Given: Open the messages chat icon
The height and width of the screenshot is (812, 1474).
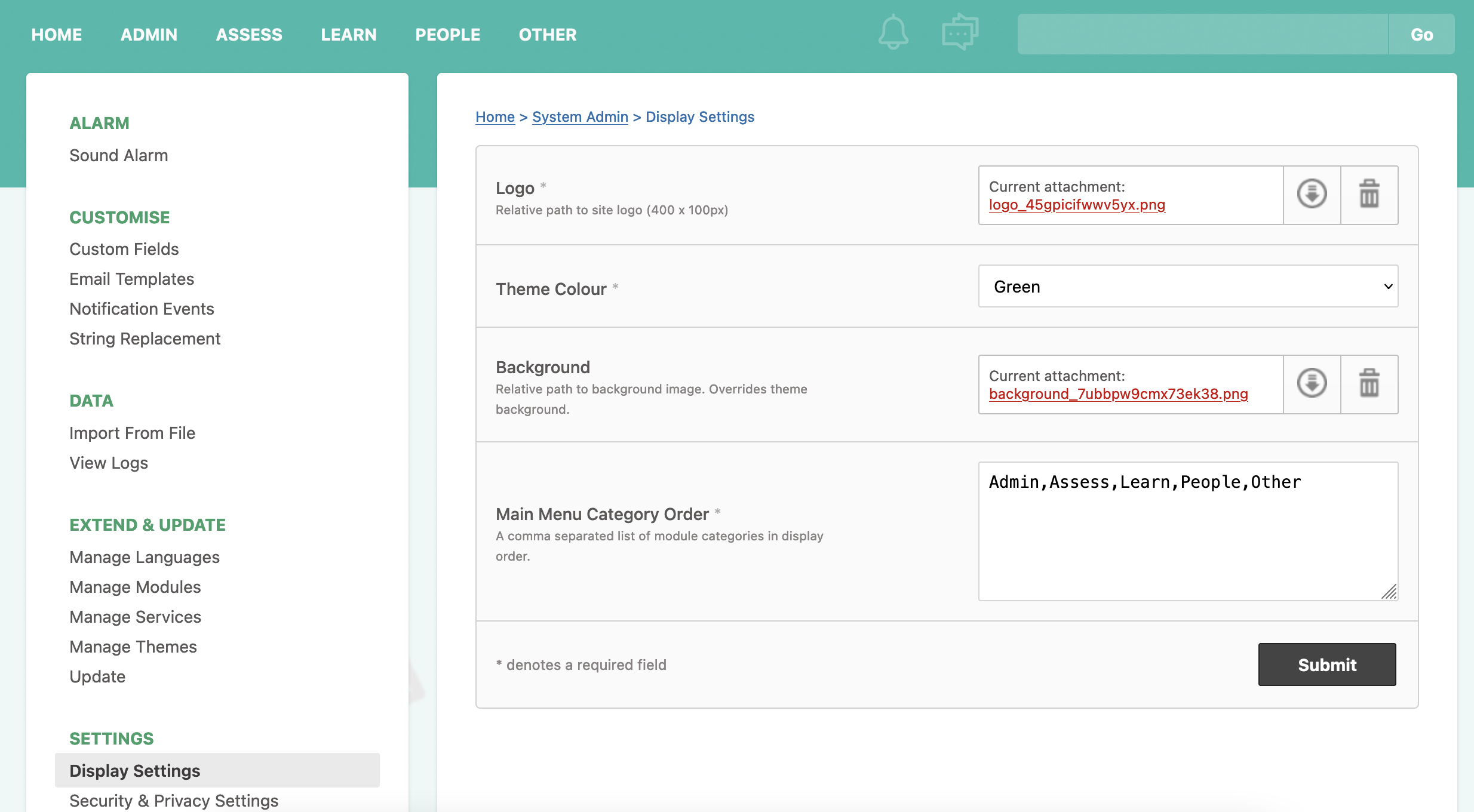Looking at the screenshot, I should tap(960, 32).
